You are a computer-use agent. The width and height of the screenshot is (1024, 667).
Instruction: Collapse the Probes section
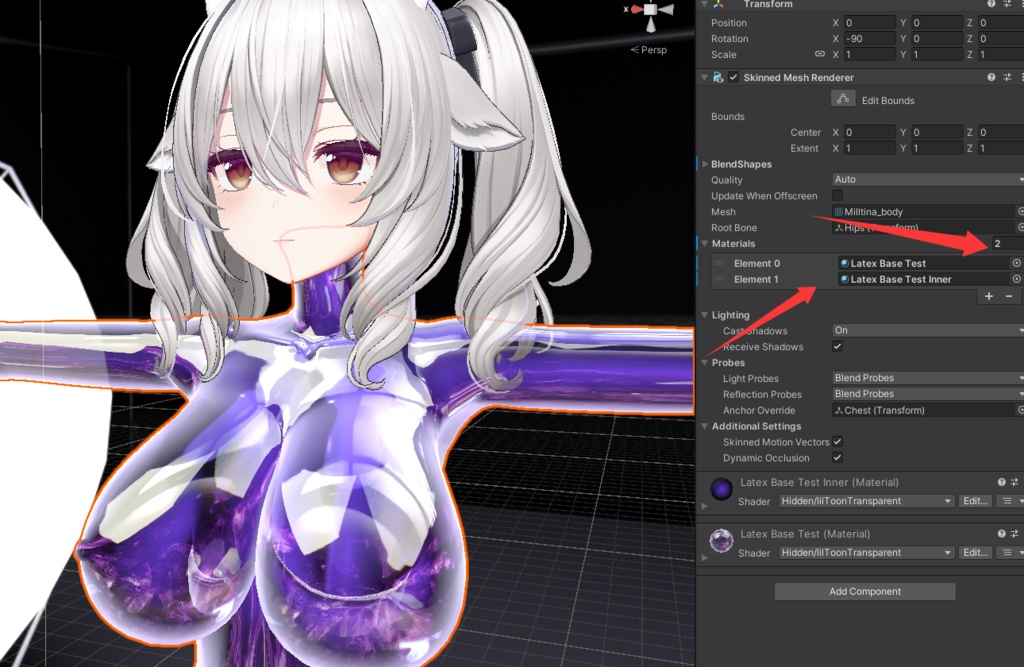(x=705, y=363)
